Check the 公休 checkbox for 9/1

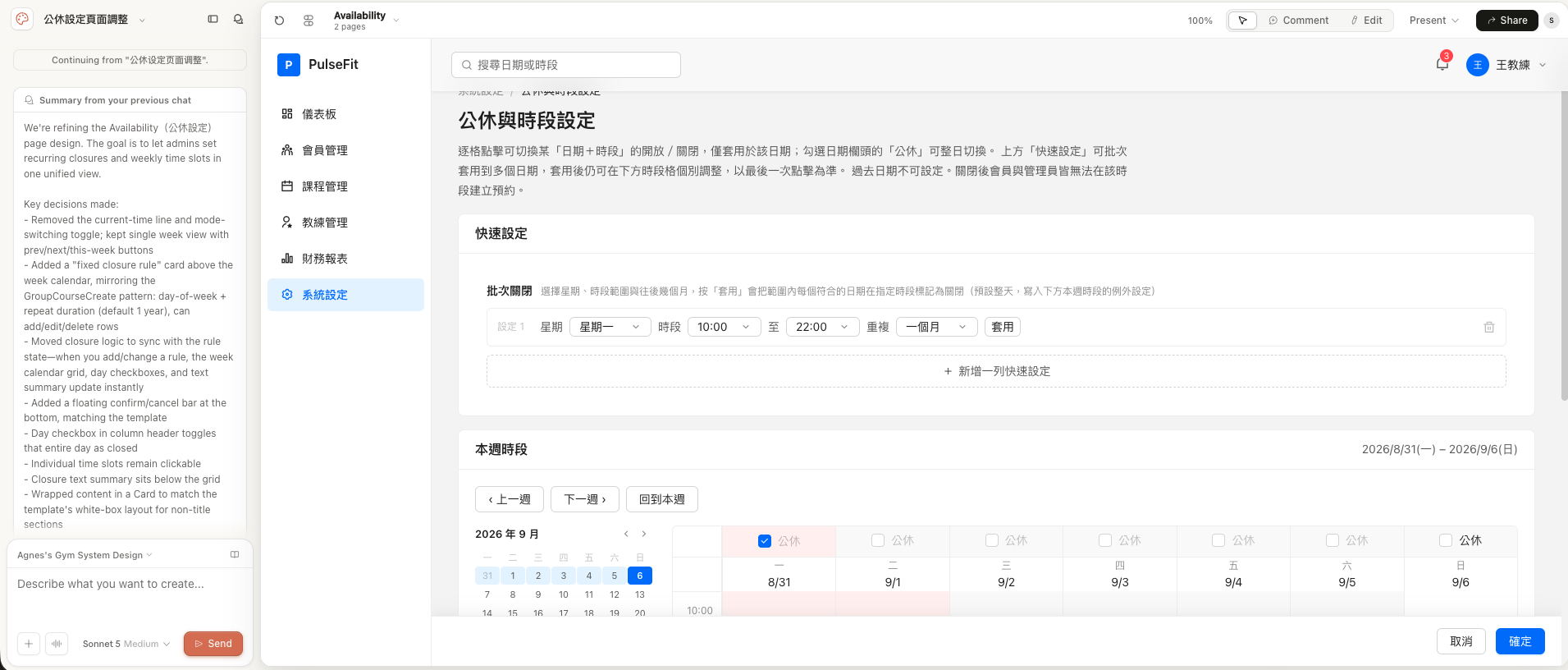pos(878,540)
